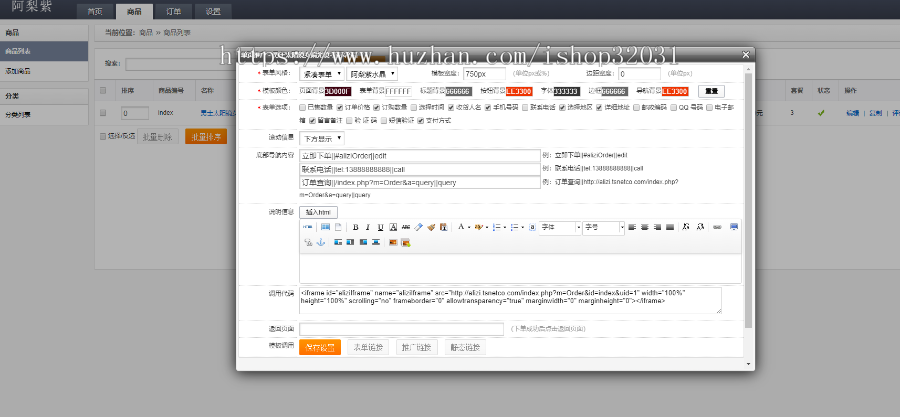Enable the 选择时间 checkbox

pos(414,107)
